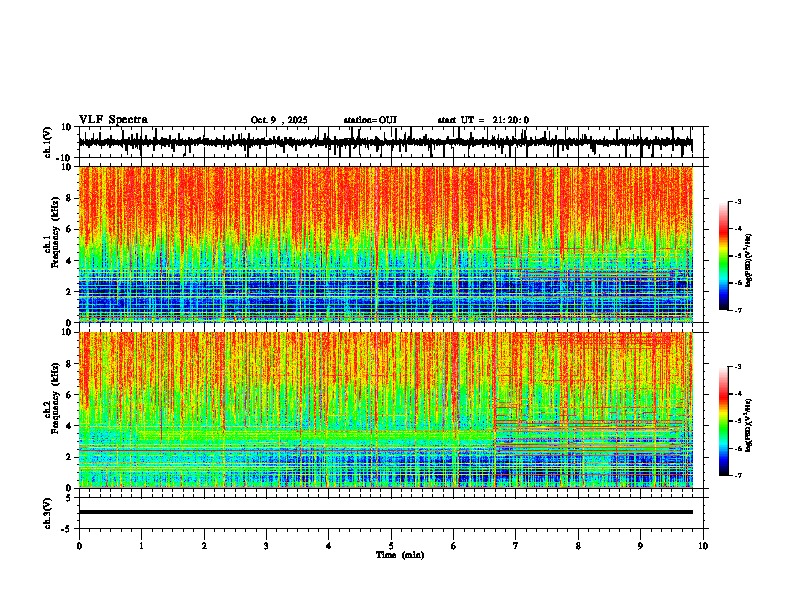Click the time axis tick label "4"

pyautogui.click(x=329, y=546)
